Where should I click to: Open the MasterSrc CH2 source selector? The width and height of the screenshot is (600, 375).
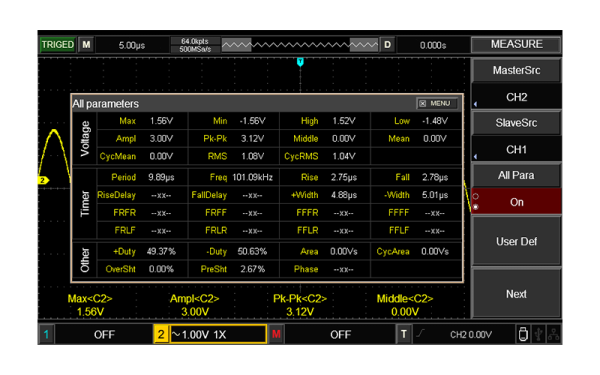pyautogui.click(x=517, y=97)
